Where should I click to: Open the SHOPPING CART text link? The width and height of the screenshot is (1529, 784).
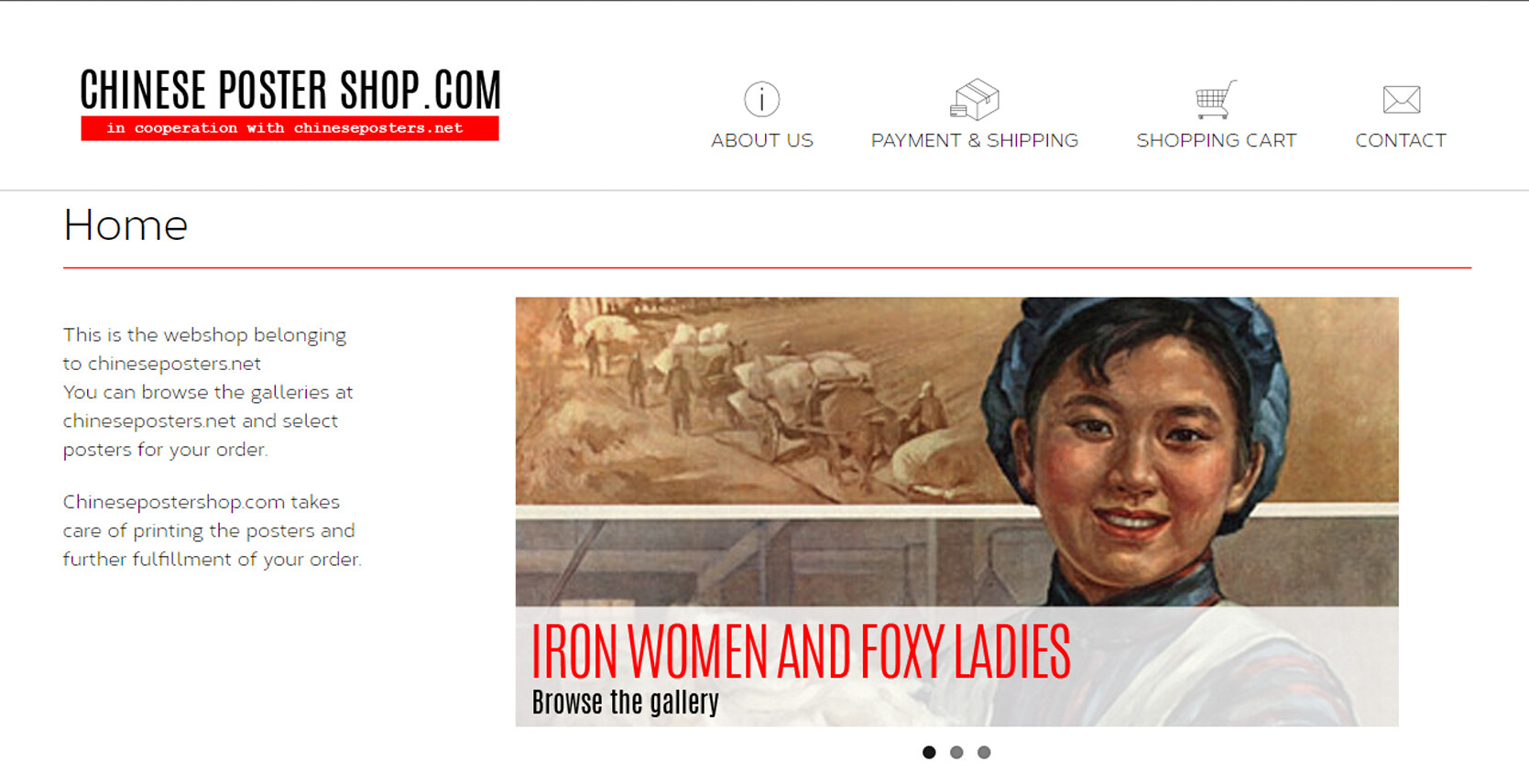(1217, 140)
